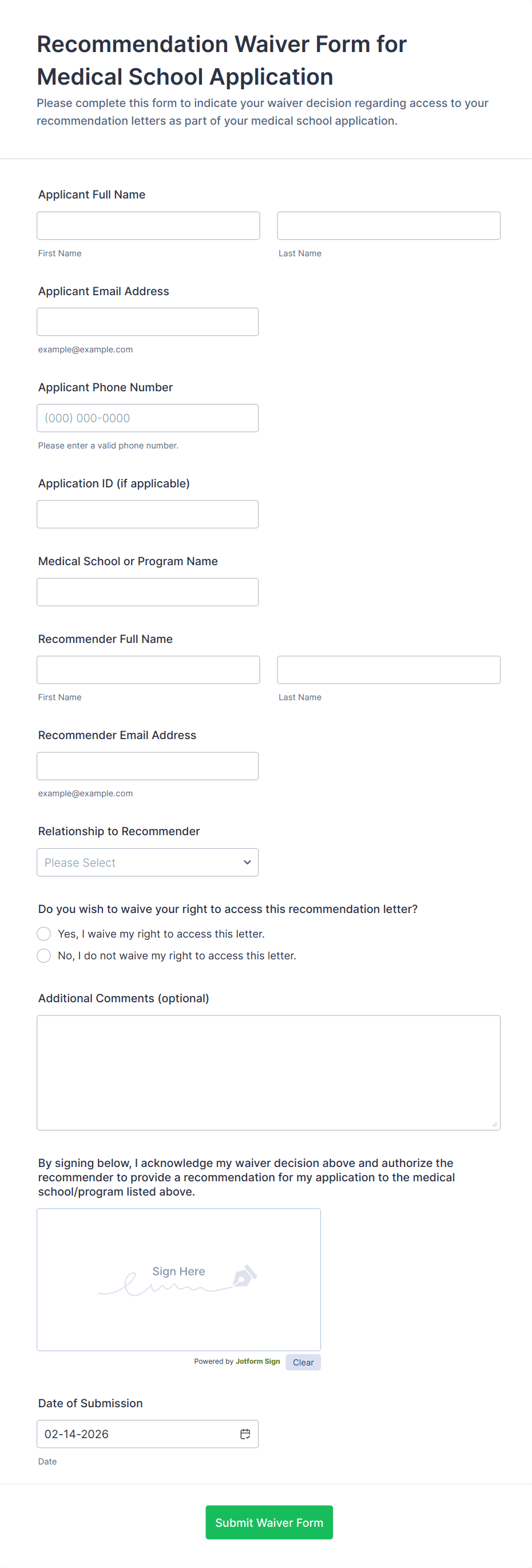The image size is (532, 1568).
Task: Click the Applicant Email Address field
Action: point(148,322)
